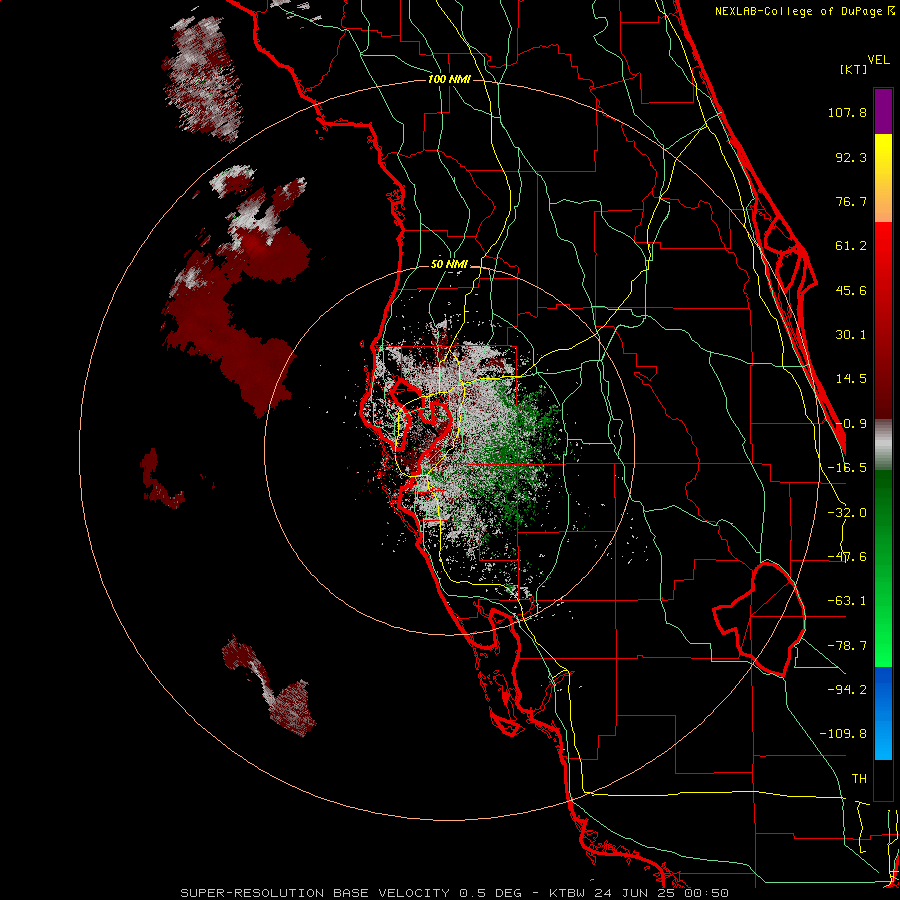Click the -109.8 velocity scale value
This screenshot has height=900, width=900.
pyautogui.click(x=843, y=734)
